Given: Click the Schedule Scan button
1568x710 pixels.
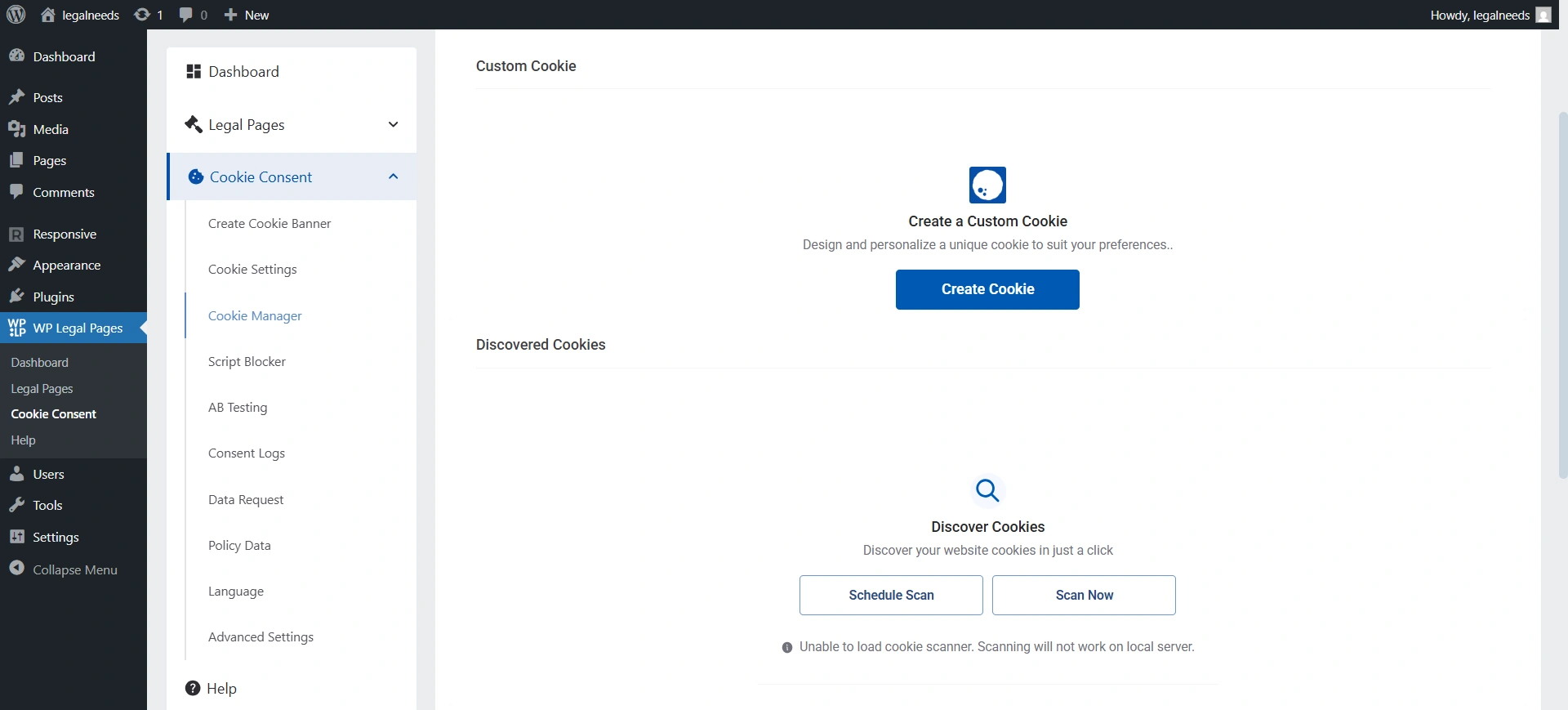Looking at the screenshot, I should coord(891,595).
